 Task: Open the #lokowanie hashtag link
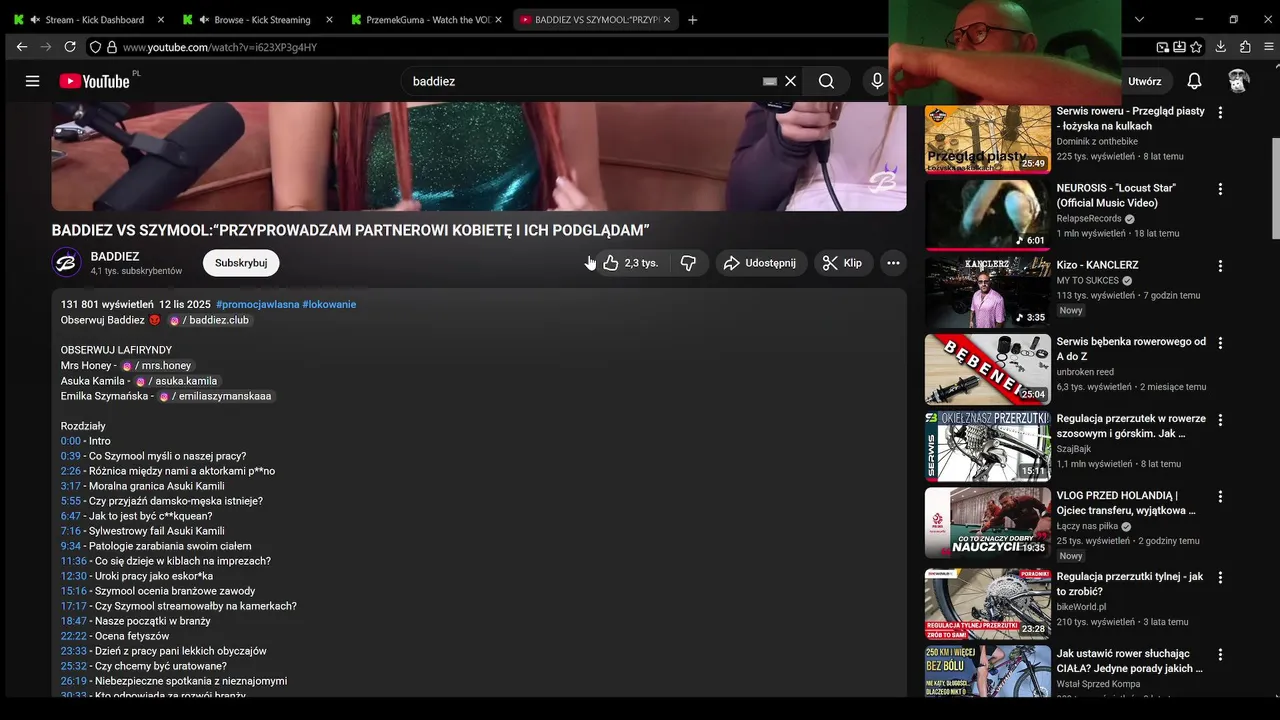[x=329, y=304]
